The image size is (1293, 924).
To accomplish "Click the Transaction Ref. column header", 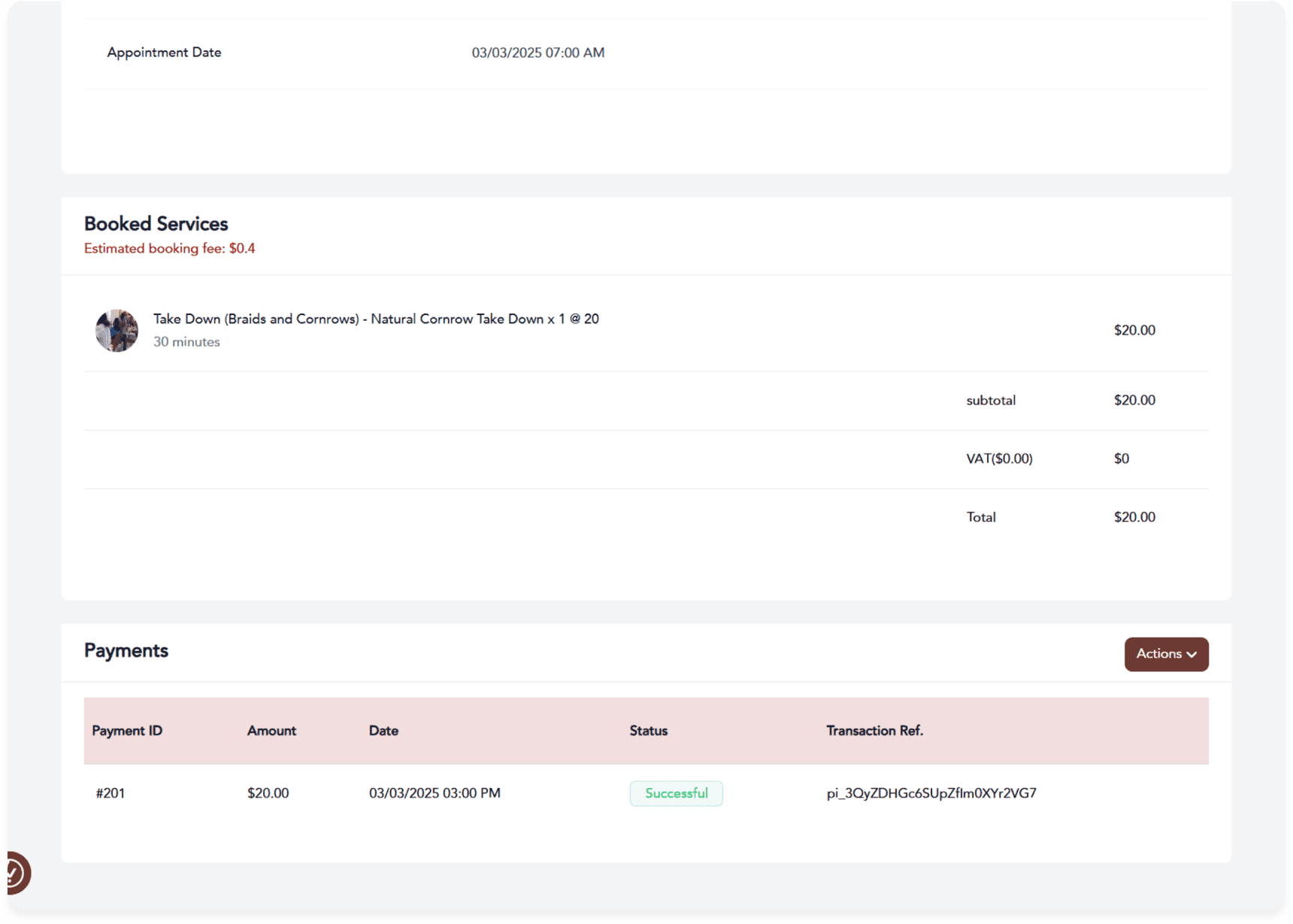I will point(874,731).
